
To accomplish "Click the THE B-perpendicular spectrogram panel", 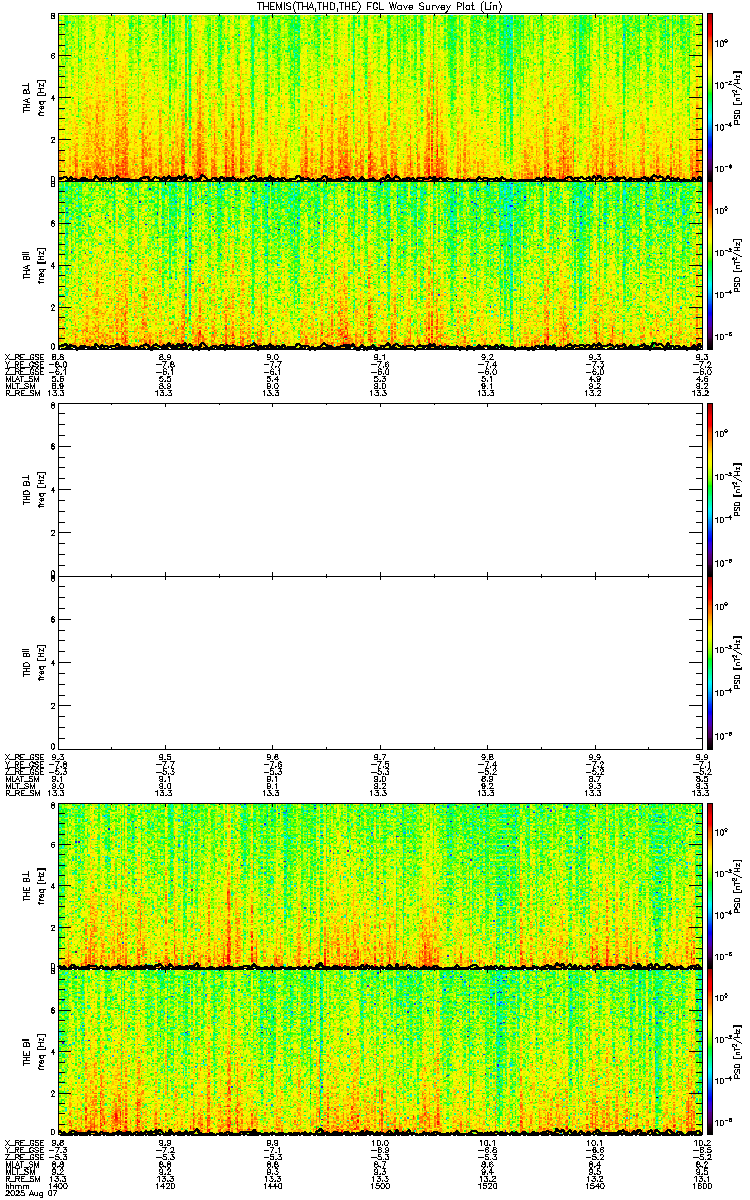I will tap(379, 884).
